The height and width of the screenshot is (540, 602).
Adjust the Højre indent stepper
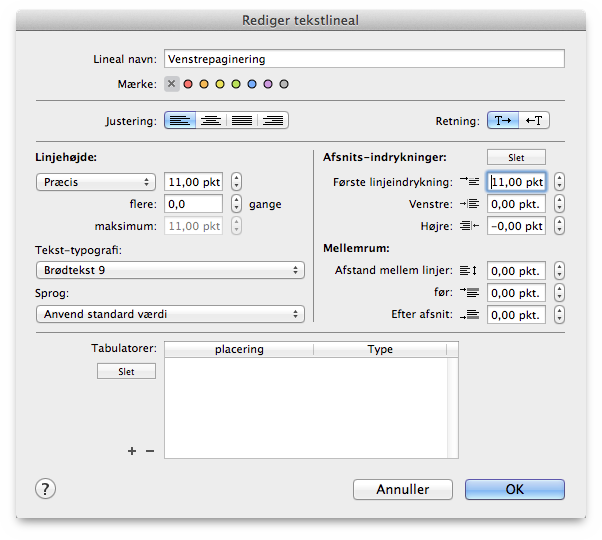[x=559, y=226]
